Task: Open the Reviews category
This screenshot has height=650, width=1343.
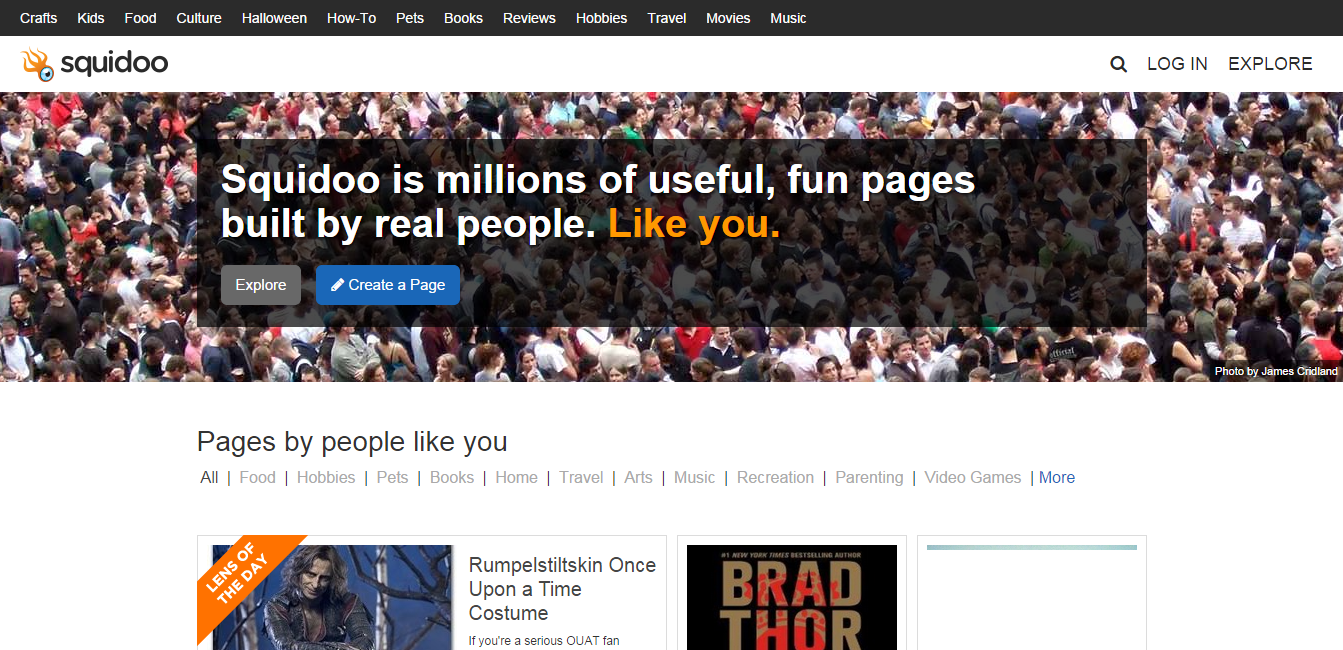Action: [x=529, y=18]
